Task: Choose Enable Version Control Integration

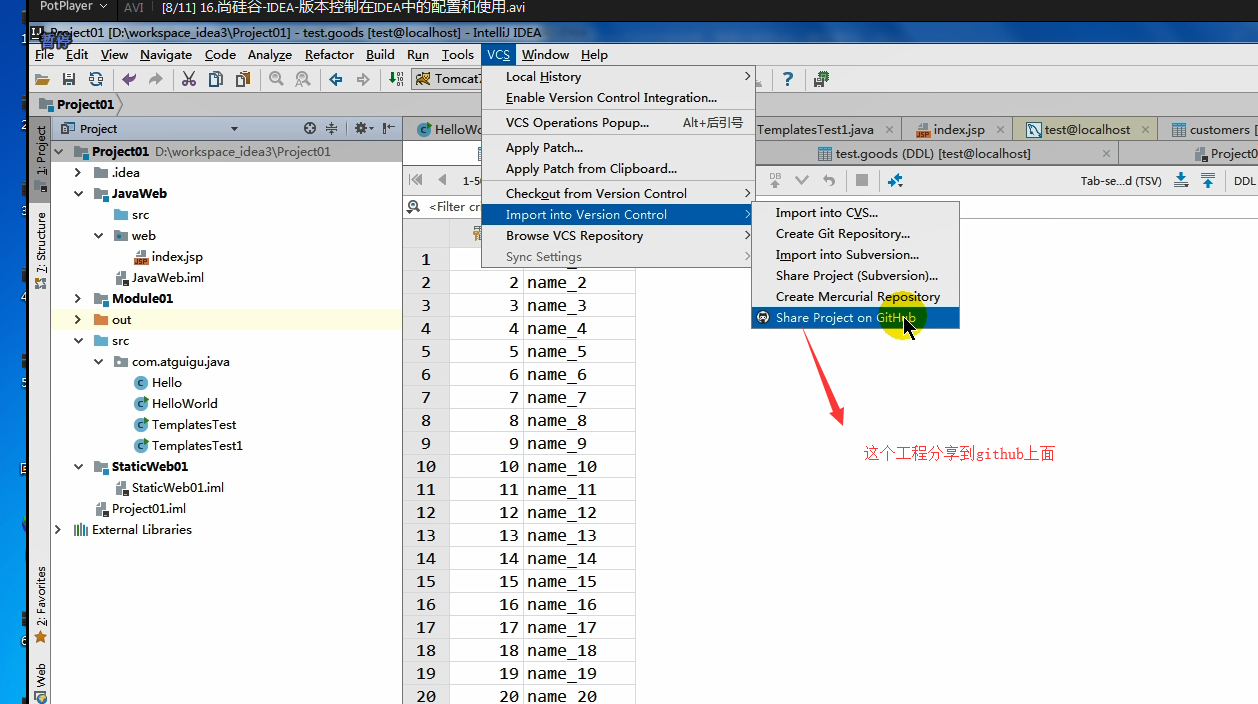Action: [x=617, y=98]
